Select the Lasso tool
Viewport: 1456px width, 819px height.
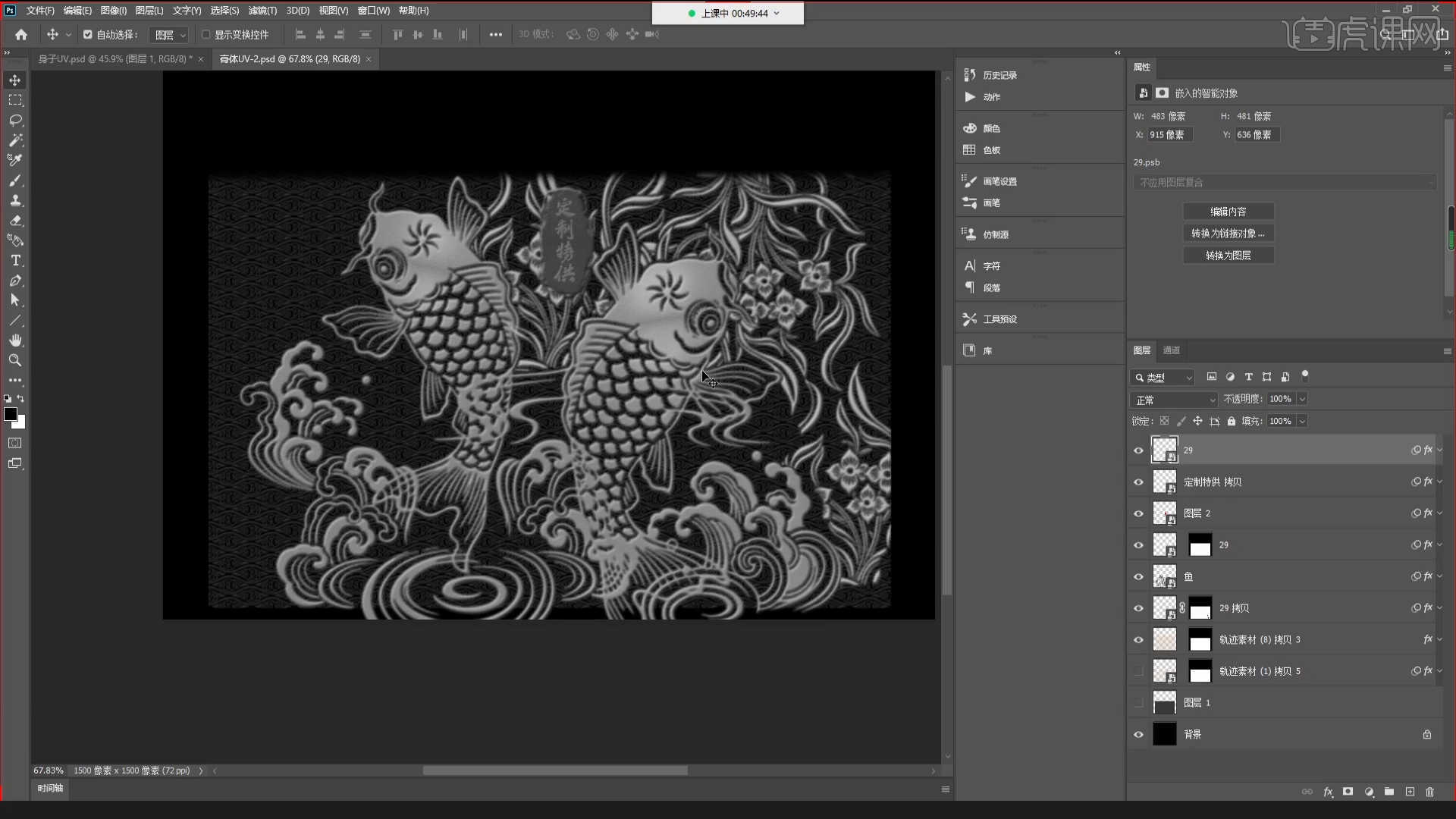tap(14, 120)
